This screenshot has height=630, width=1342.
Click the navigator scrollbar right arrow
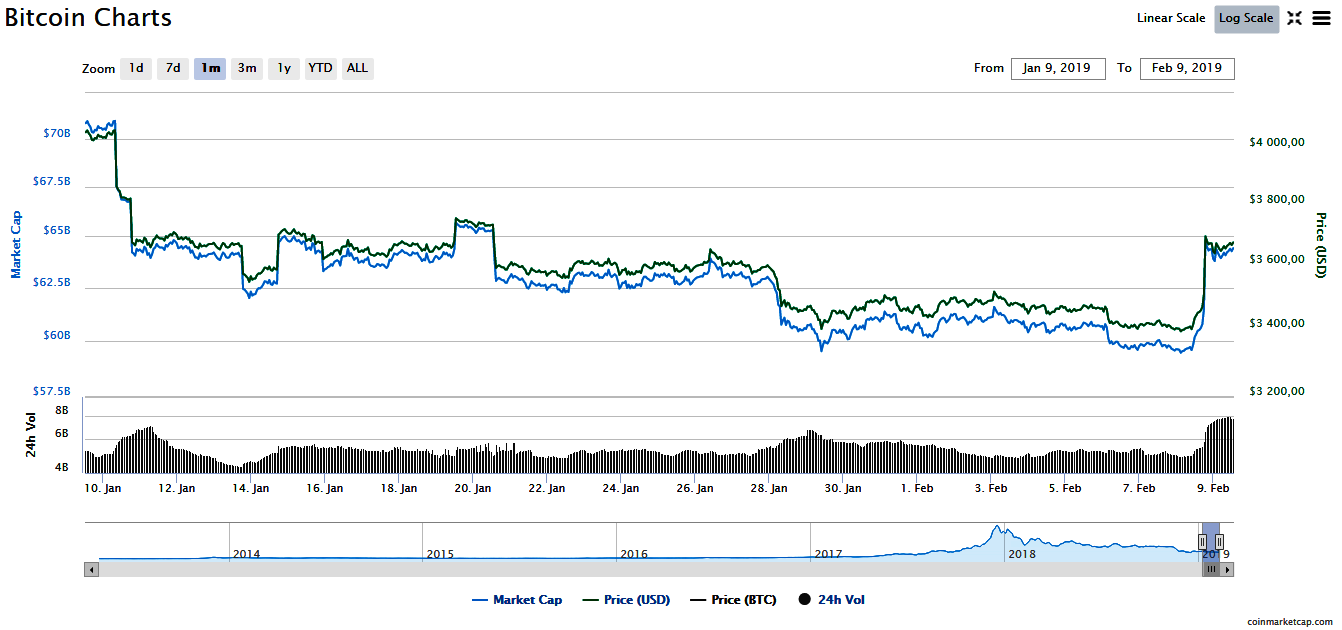click(1228, 569)
